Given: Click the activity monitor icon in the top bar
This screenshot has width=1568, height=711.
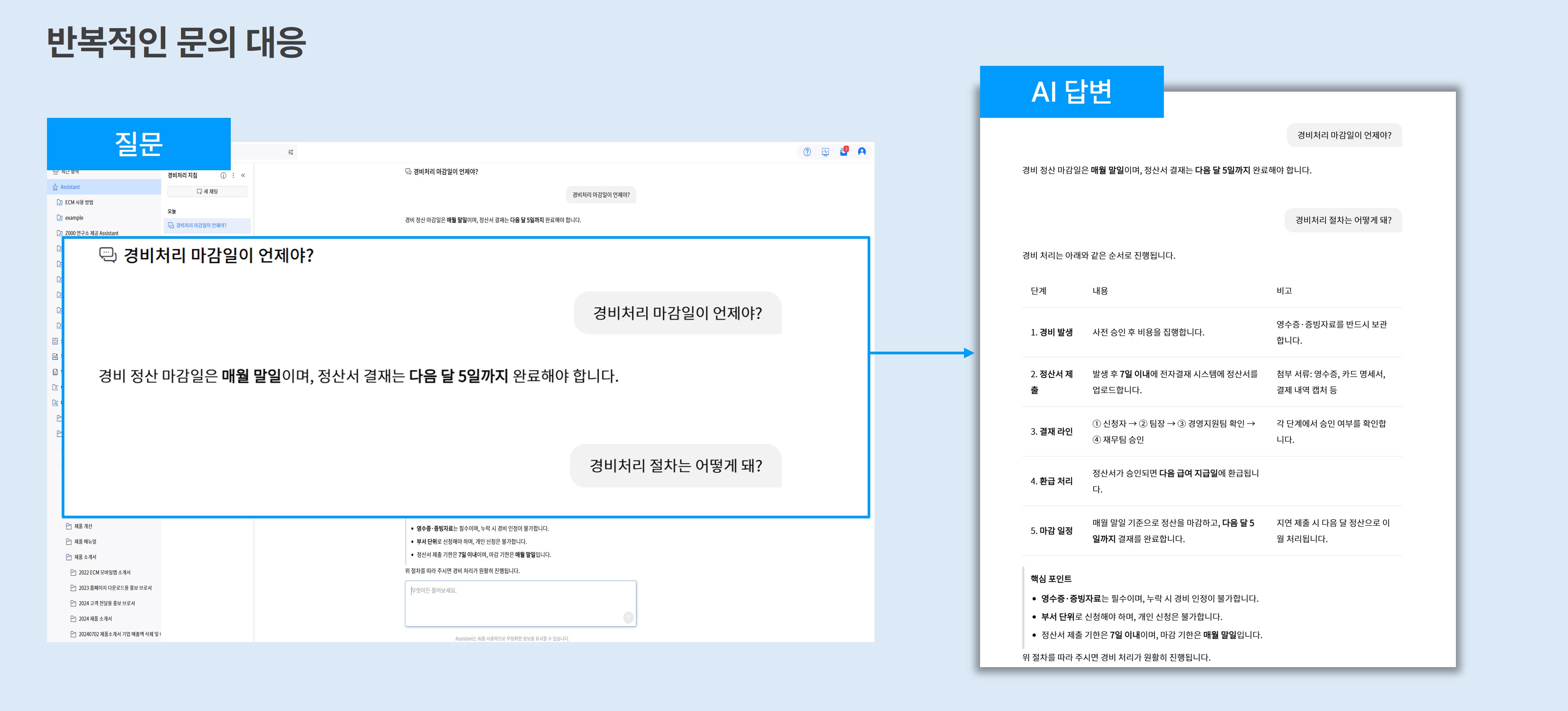Looking at the screenshot, I should click(x=825, y=153).
